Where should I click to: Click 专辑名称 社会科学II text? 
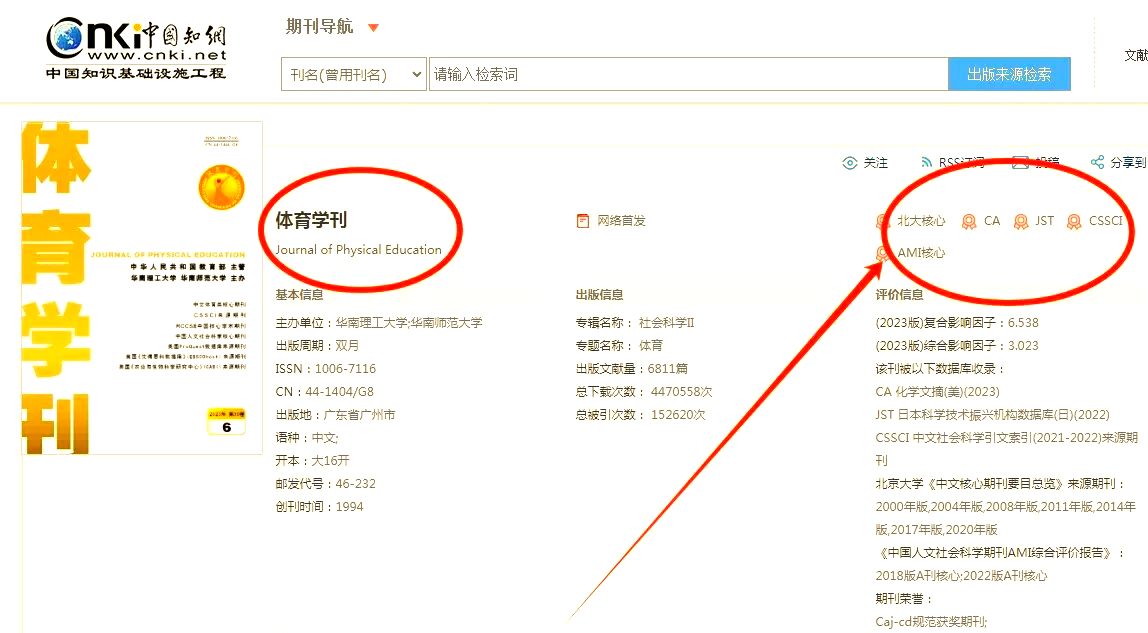tap(635, 323)
